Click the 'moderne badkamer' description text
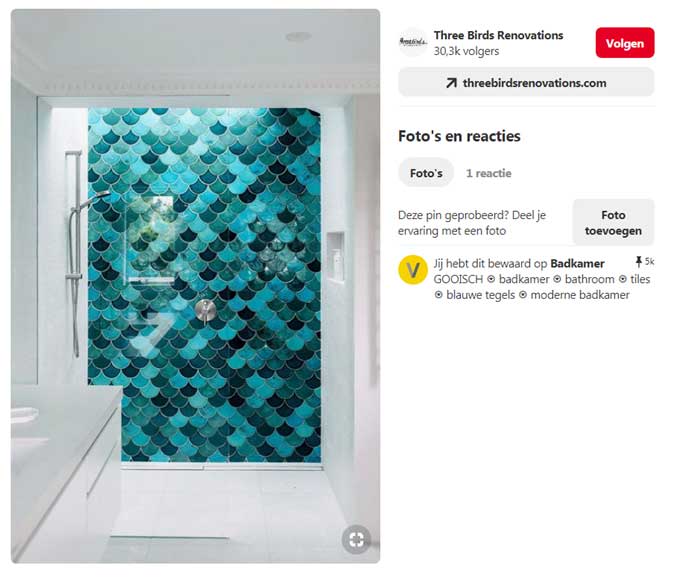 click(580, 295)
